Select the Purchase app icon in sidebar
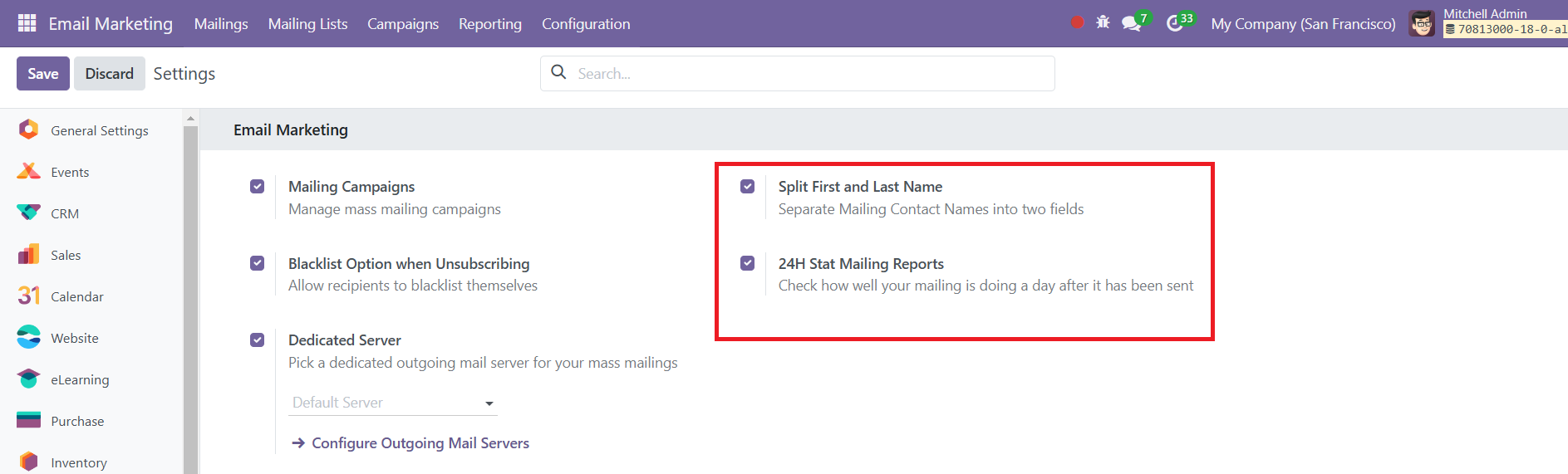1568x474 pixels. coord(28,420)
